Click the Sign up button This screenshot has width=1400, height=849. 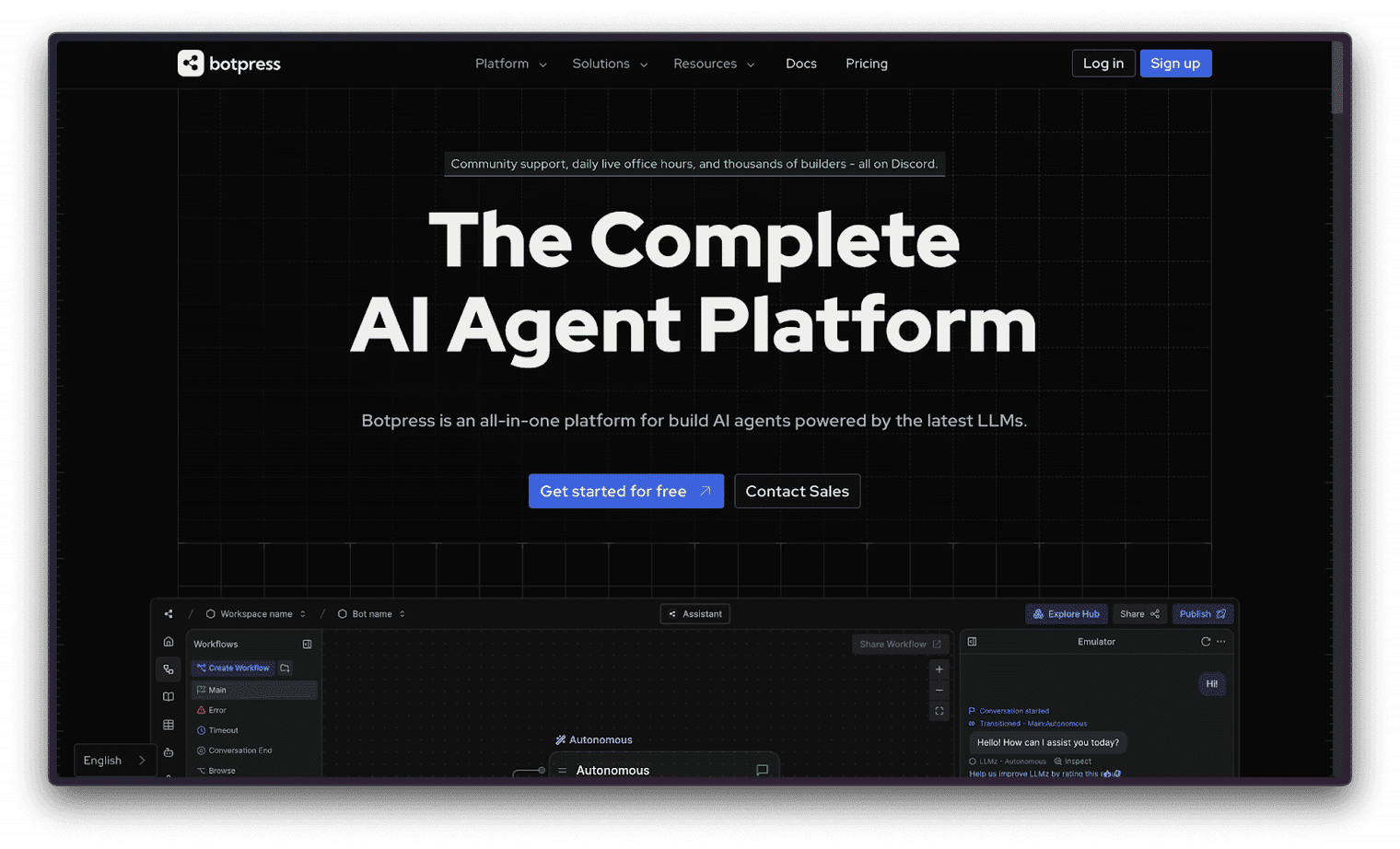(x=1175, y=64)
